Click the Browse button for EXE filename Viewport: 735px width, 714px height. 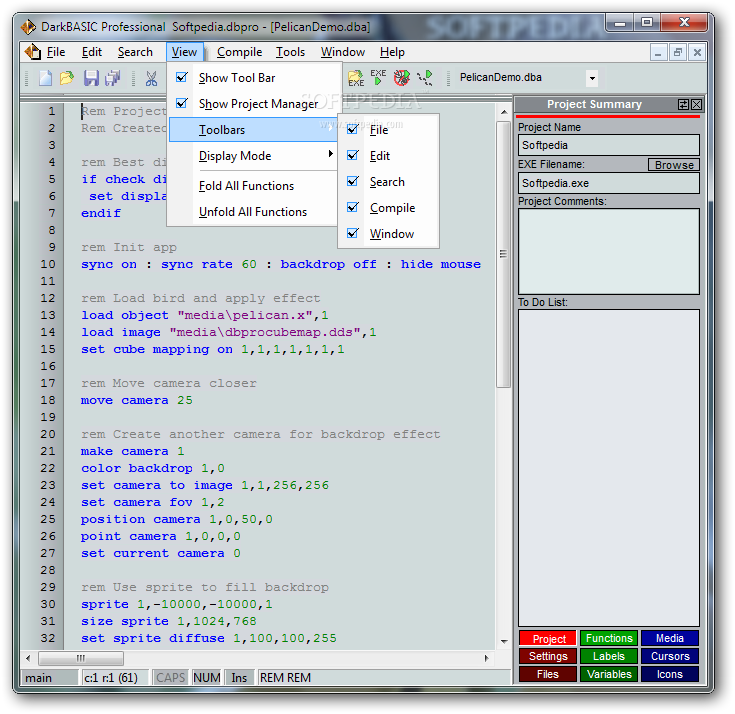click(674, 165)
